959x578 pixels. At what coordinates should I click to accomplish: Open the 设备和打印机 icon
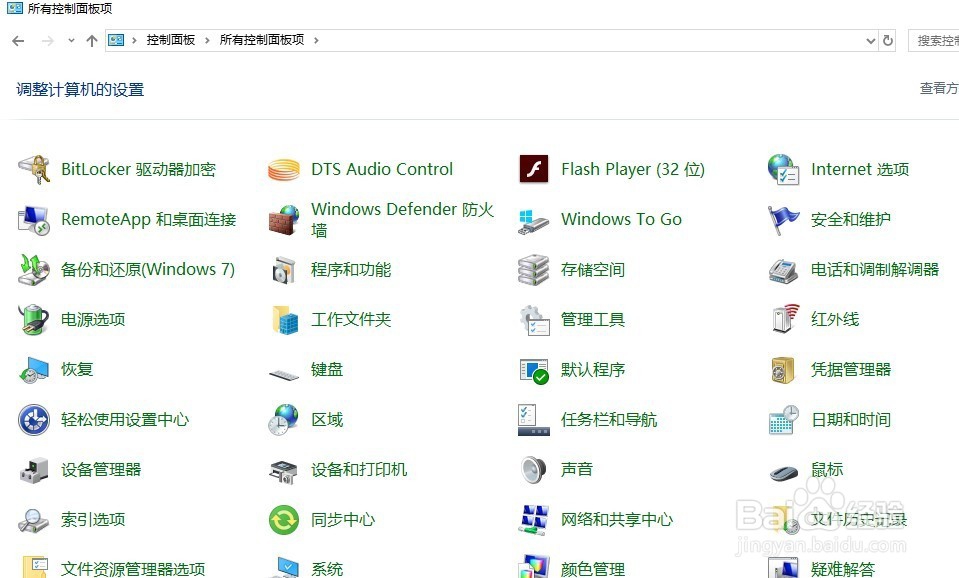point(284,472)
